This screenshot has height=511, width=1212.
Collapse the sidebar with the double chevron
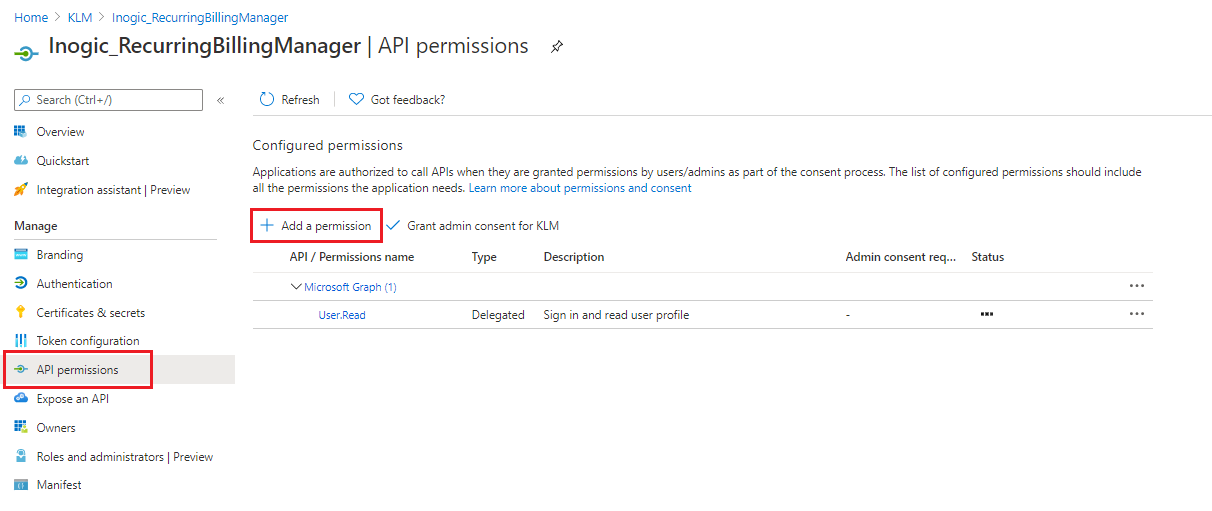coord(221,100)
